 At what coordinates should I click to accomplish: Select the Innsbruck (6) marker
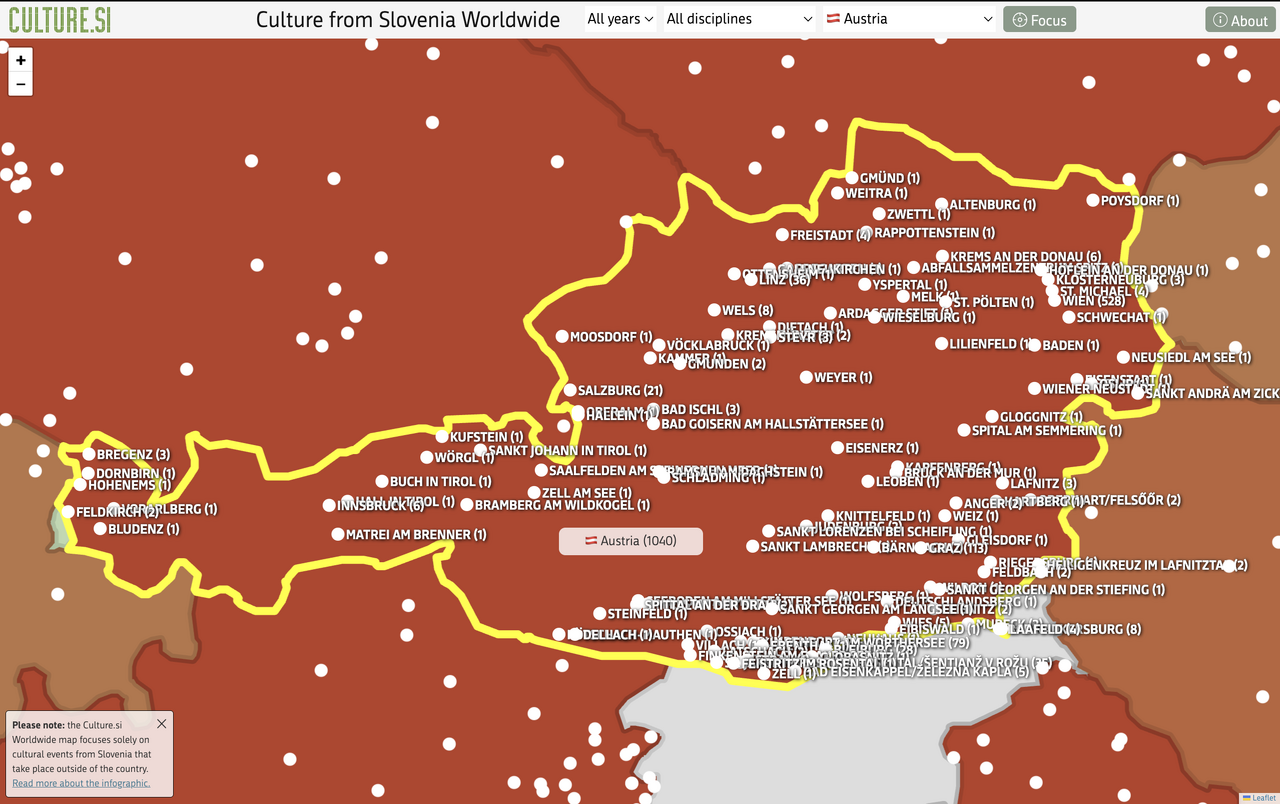pyautogui.click(x=329, y=505)
